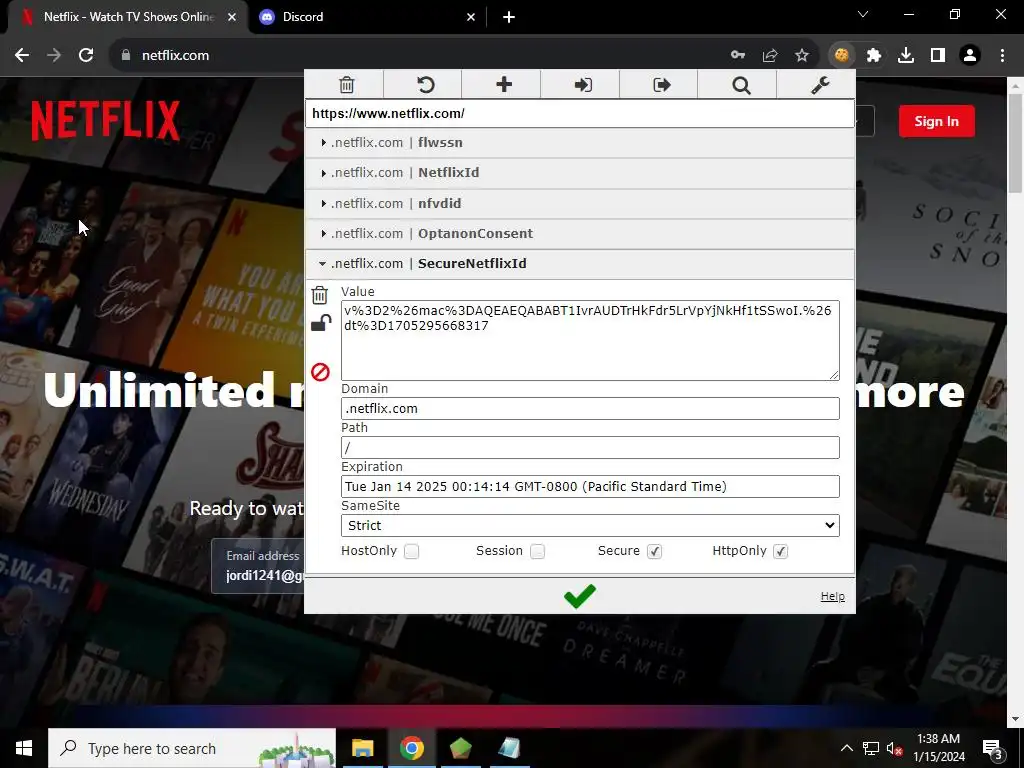
Task: Open Chrome extensions puzzle icon
Action: pyautogui.click(x=874, y=56)
